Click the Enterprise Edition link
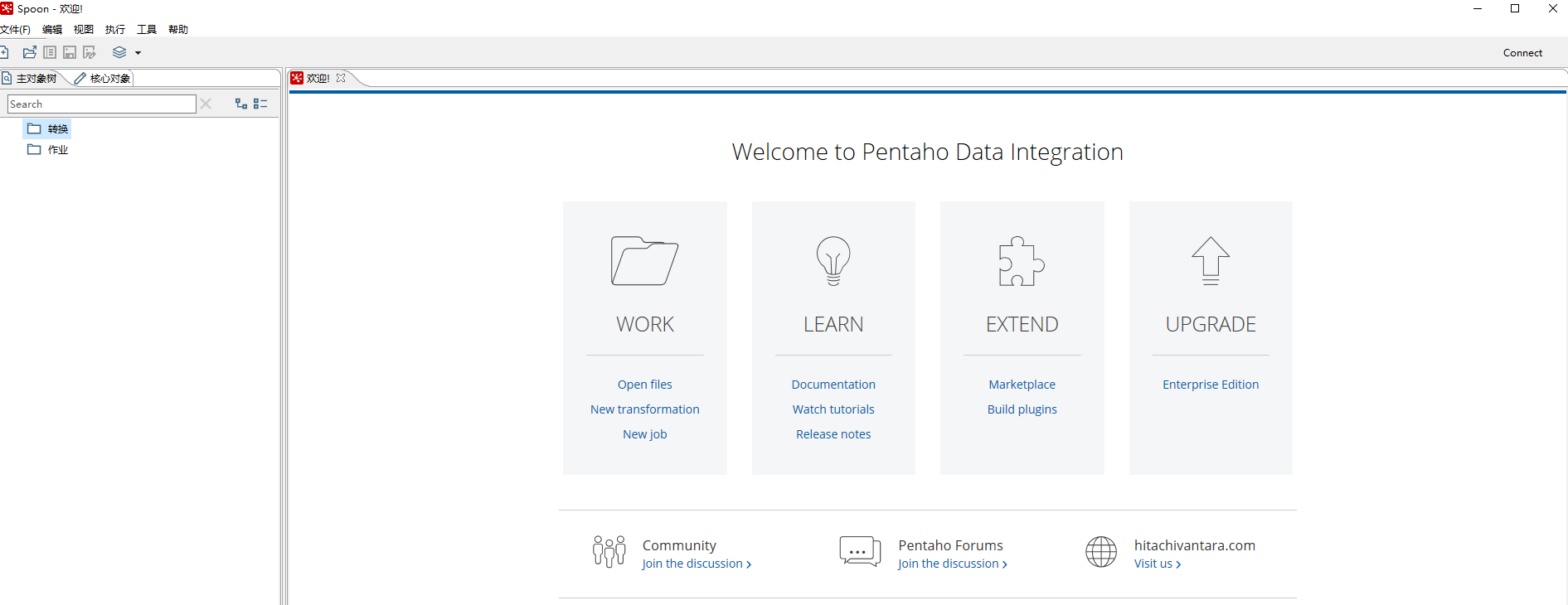This screenshot has width=1568, height=605. pos(1211,385)
